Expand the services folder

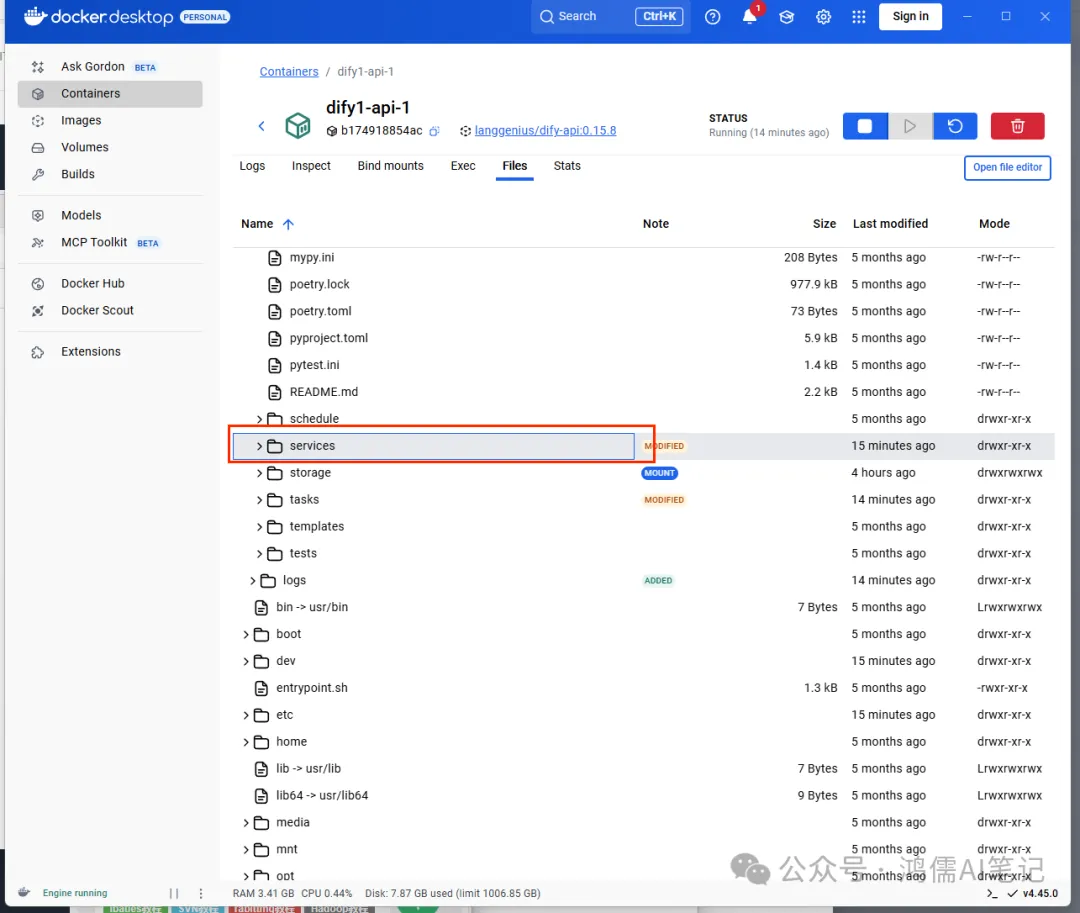point(259,446)
